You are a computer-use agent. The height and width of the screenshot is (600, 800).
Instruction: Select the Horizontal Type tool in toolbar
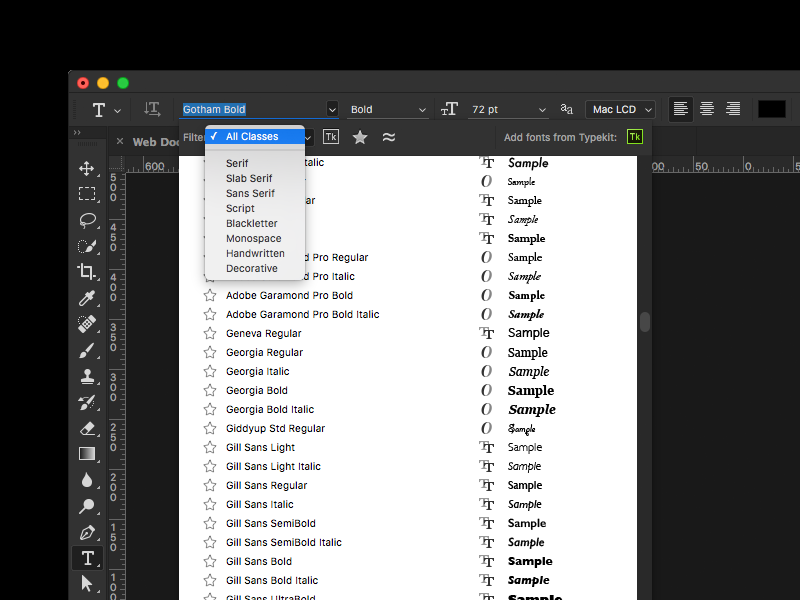[x=87, y=558]
